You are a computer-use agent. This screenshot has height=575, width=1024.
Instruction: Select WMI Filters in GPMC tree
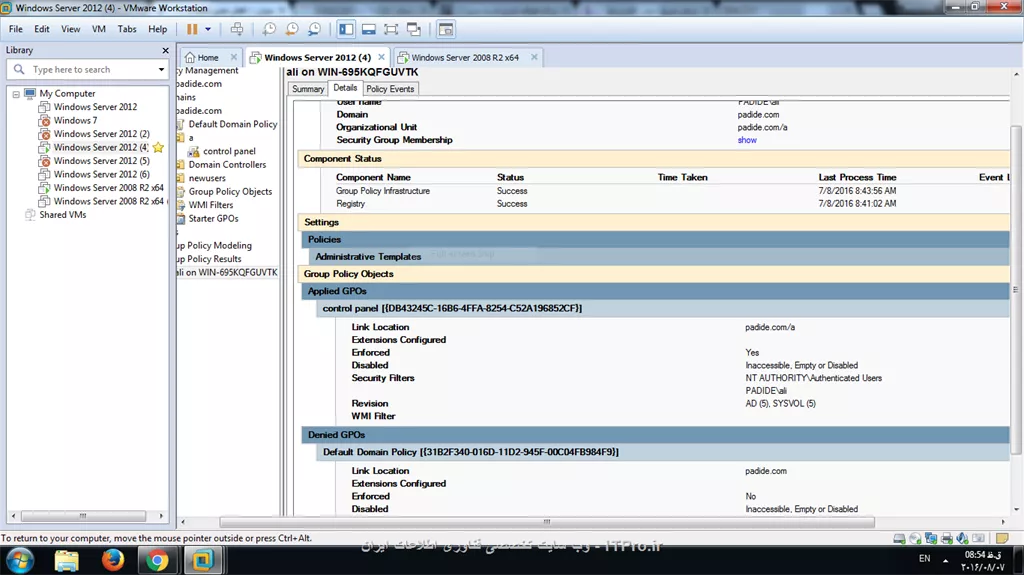point(210,205)
